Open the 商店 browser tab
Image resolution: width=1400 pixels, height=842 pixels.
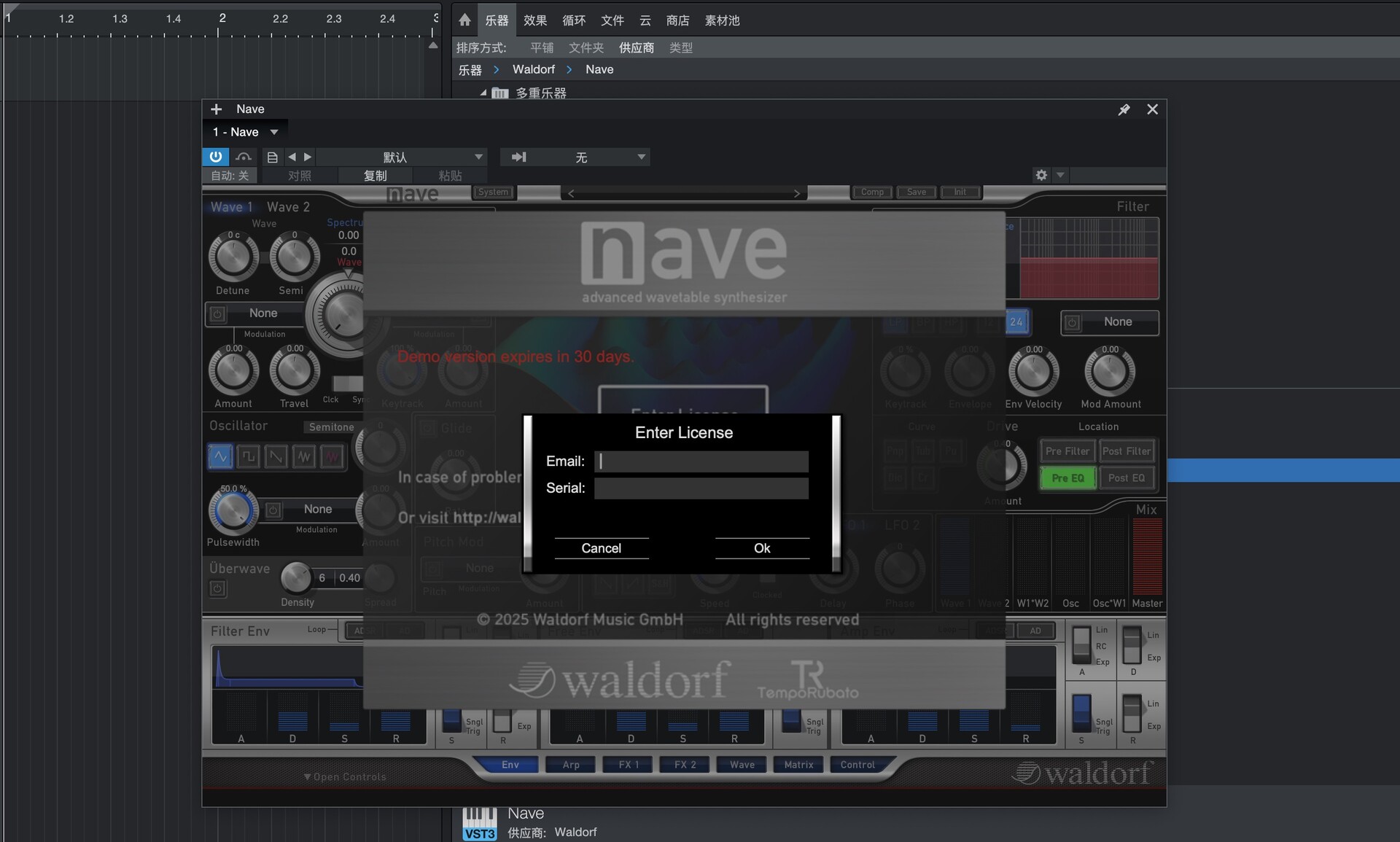(x=677, y=20)
